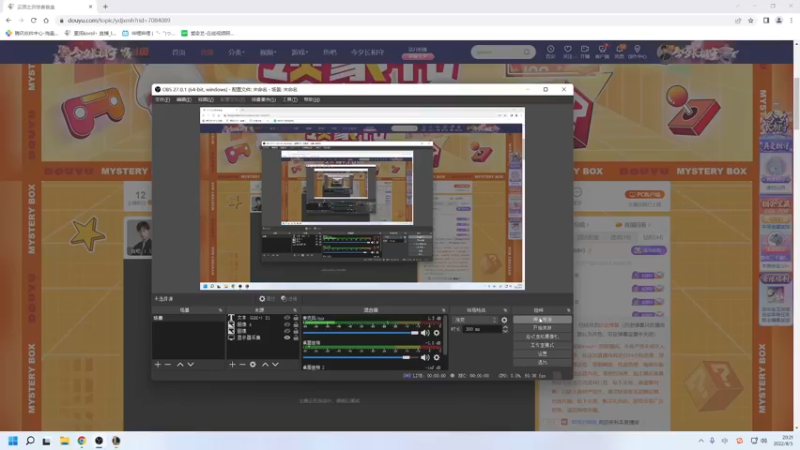The image size is (800, 450).
Task: Mute the Mic/Aux channel
Action: (x=424, y=333)
